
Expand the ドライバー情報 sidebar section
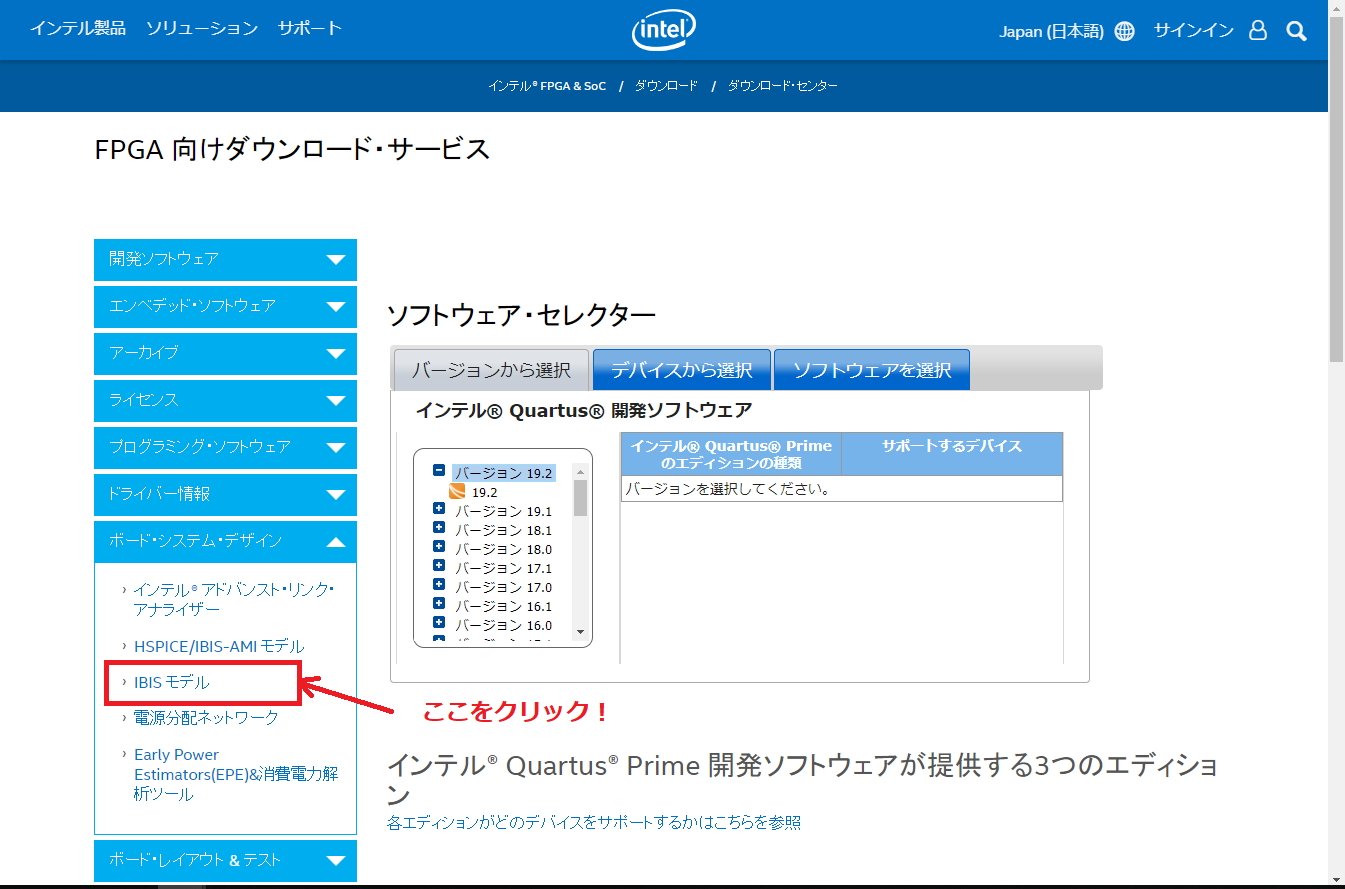(x=225, y=494)
